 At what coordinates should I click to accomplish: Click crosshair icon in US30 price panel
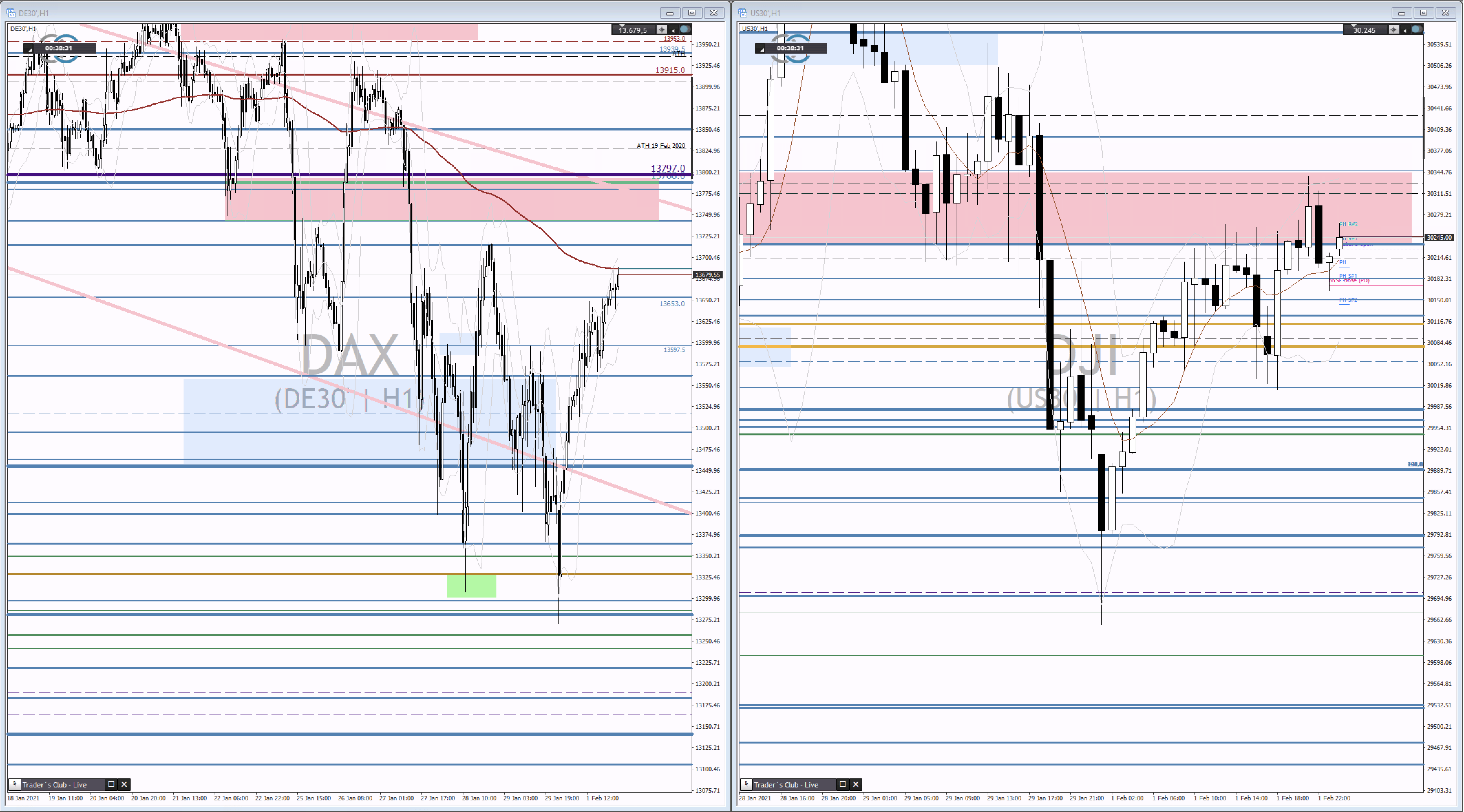[1394, 29]
